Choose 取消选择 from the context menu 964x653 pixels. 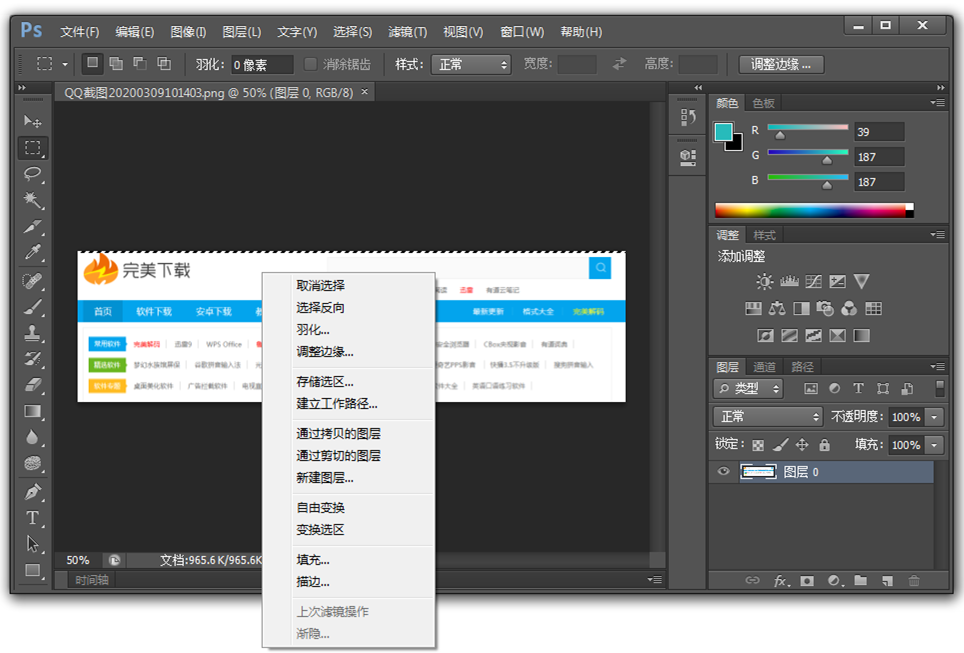tap(320, 286)
